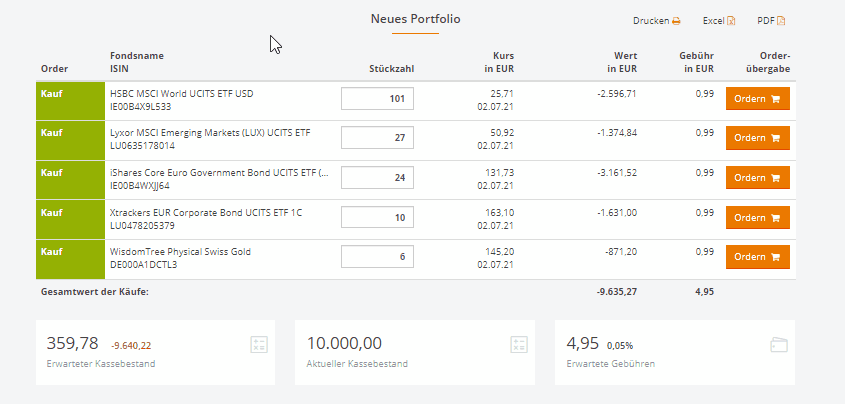Viewport: 845px width, 404px height.
Task: Click the calculator icon in Aktueller Kassebestand card
Action: coord(519,345)
